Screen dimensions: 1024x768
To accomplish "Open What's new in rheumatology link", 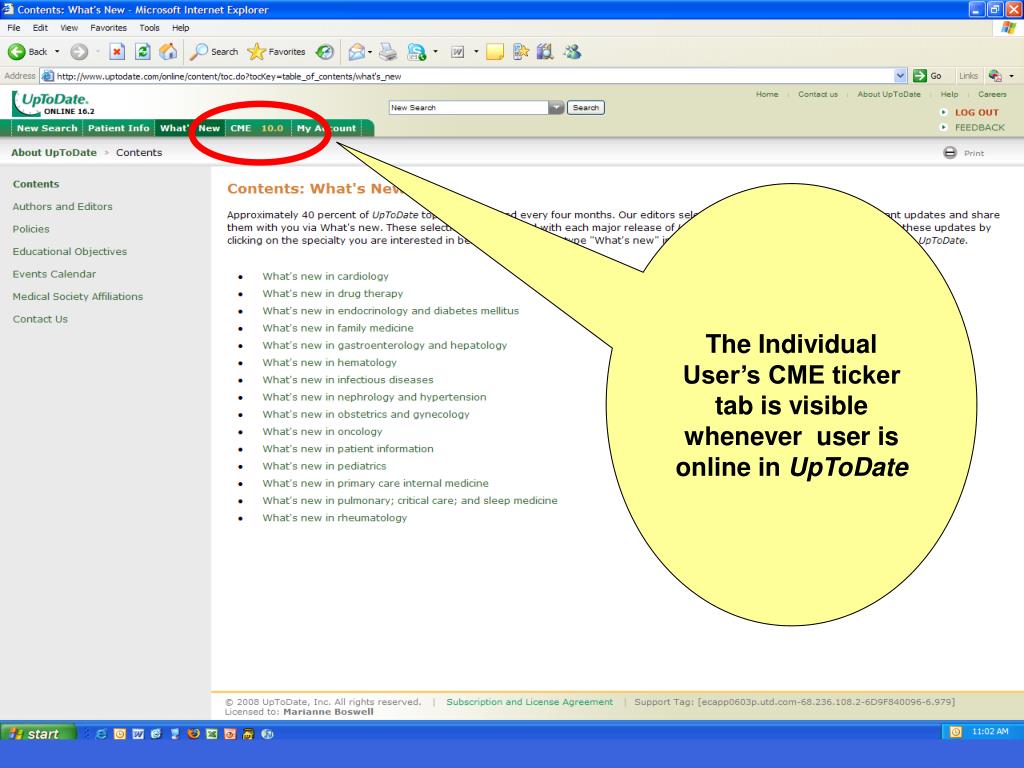I will [334, 518].
